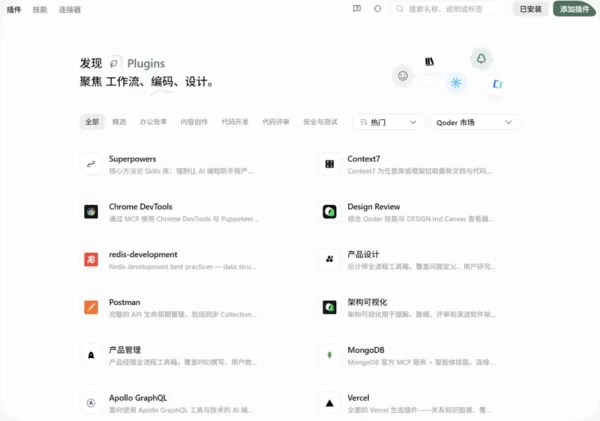
Task: Select the 代码开发 category filter
Action: coord(235,122)
